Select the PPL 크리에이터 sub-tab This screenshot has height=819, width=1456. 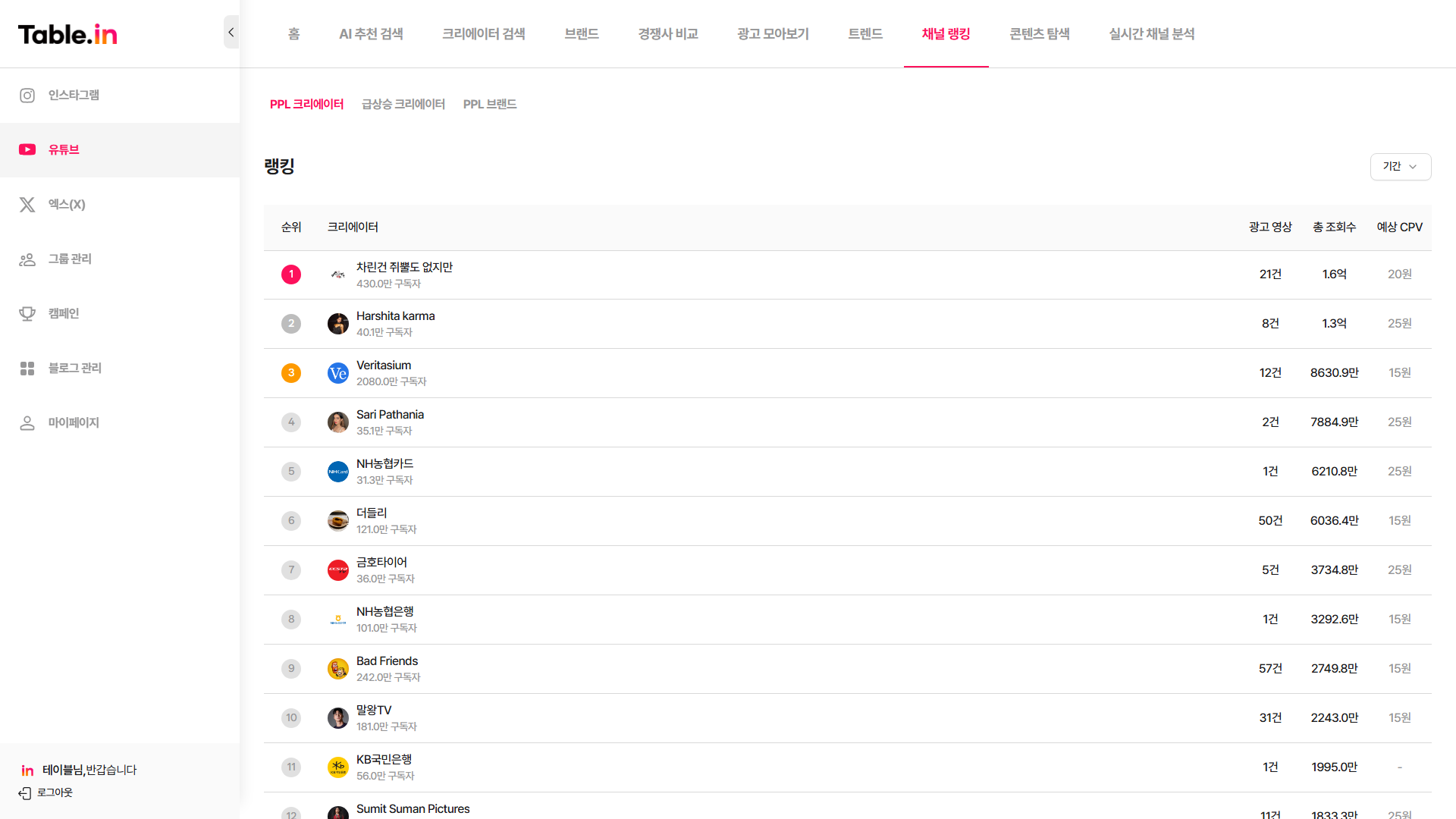[307, 105]
